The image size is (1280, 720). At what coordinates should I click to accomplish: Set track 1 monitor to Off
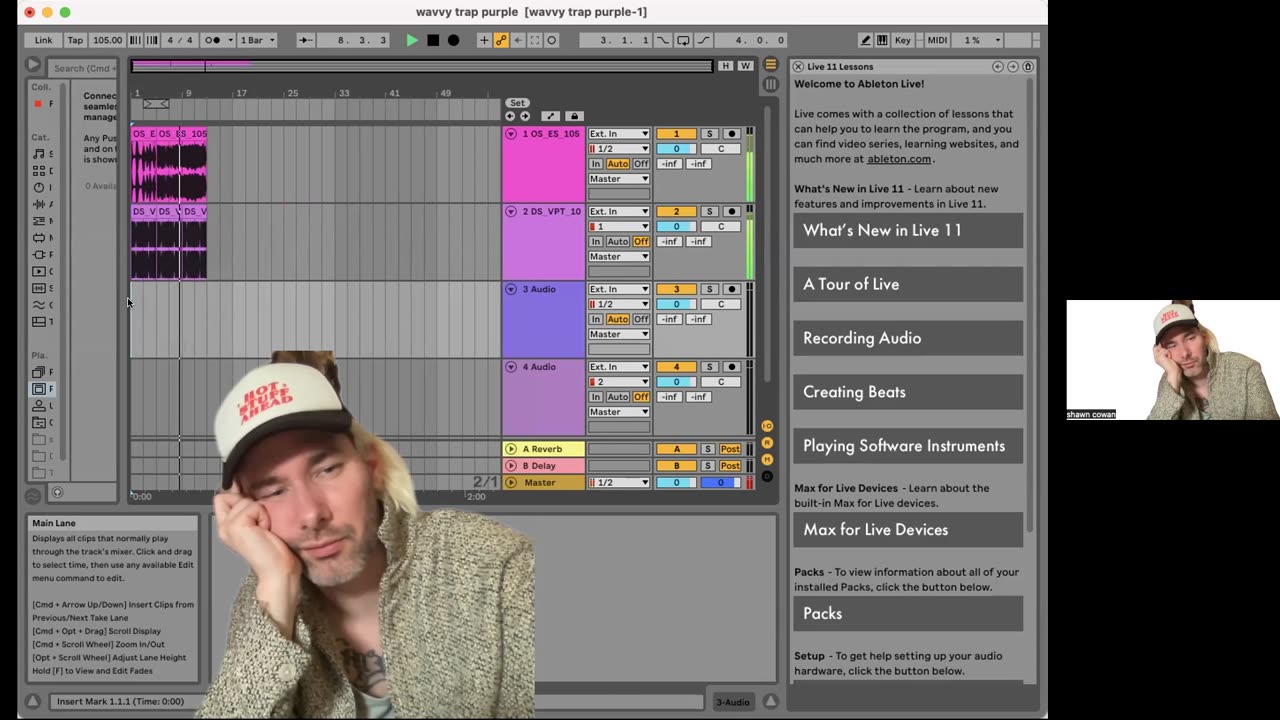click(x=641, y=164)
